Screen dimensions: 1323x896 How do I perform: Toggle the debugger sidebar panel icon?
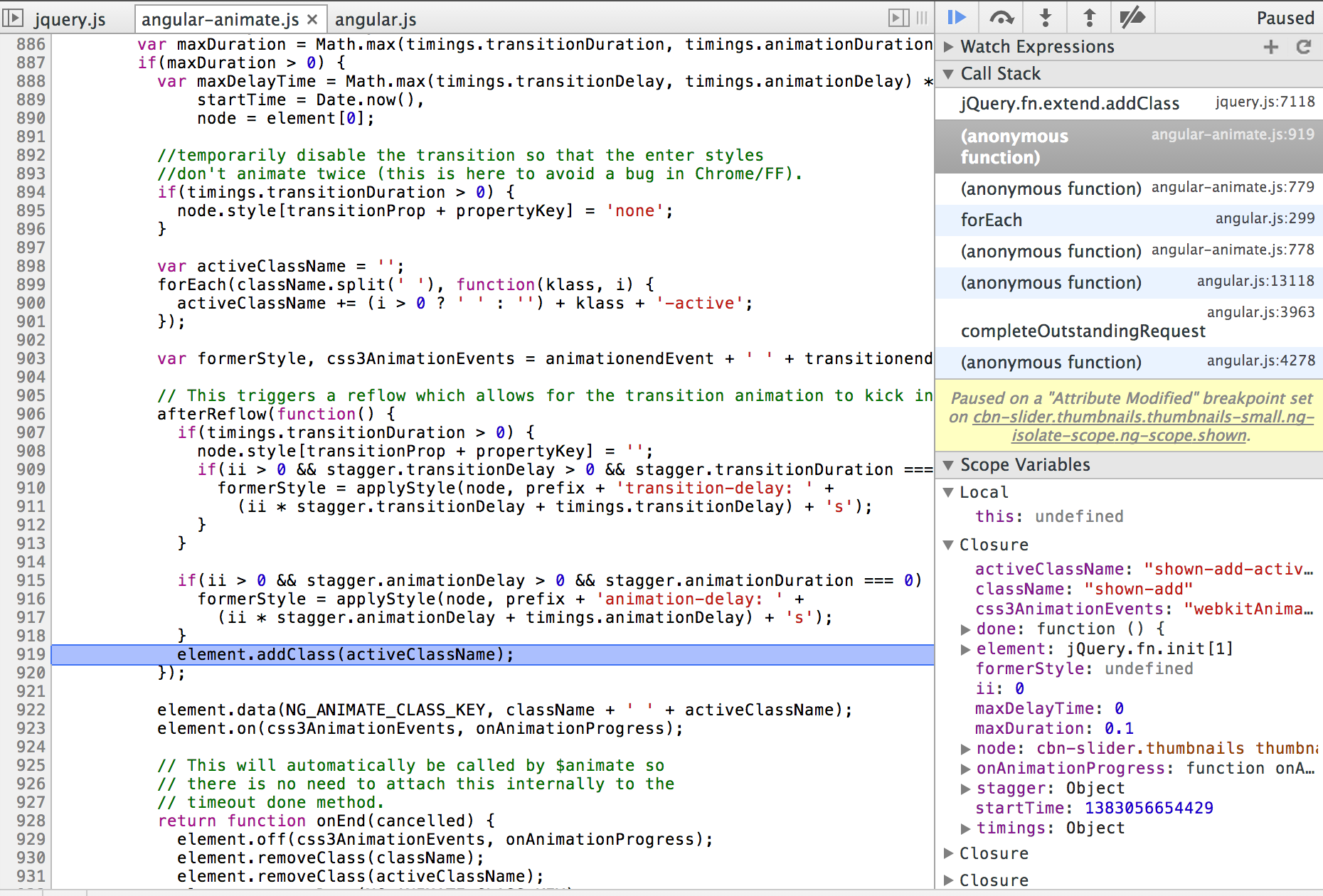click(x=899, y=18)
